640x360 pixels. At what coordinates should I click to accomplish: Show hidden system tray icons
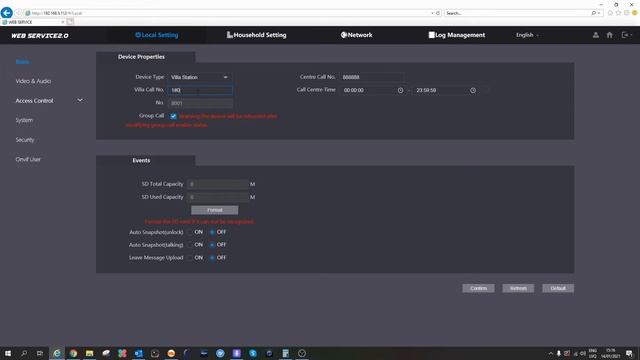[551, 353]
